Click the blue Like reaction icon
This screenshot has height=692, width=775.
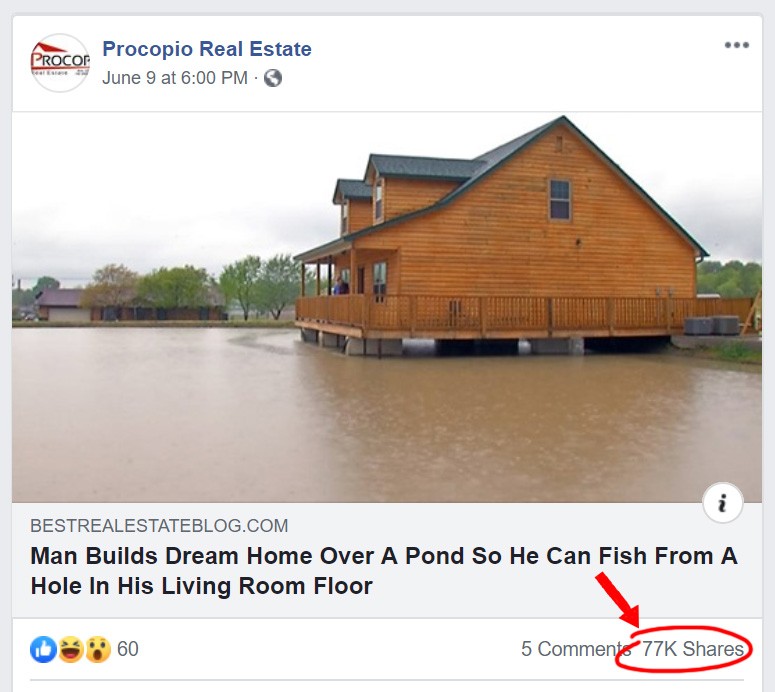(x=43, y=649)
